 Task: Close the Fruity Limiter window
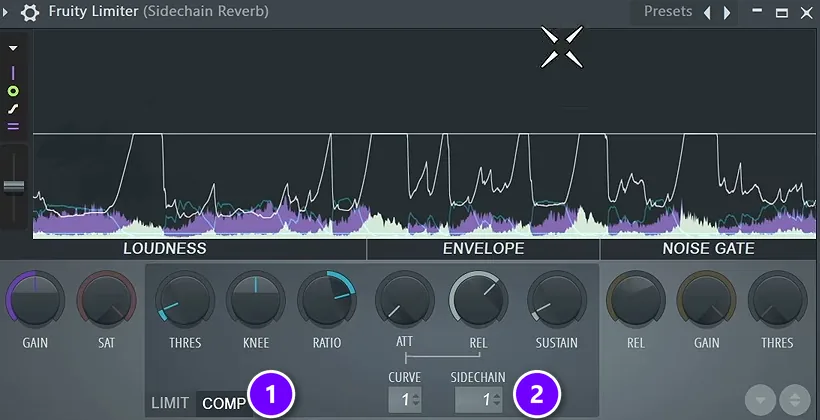[x=807, y=13]
